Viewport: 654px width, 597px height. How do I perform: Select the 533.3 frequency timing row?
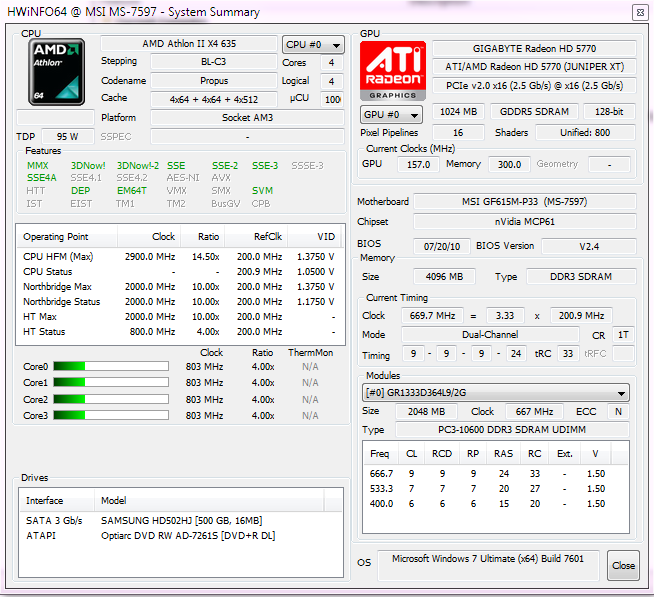pos(495,489)
